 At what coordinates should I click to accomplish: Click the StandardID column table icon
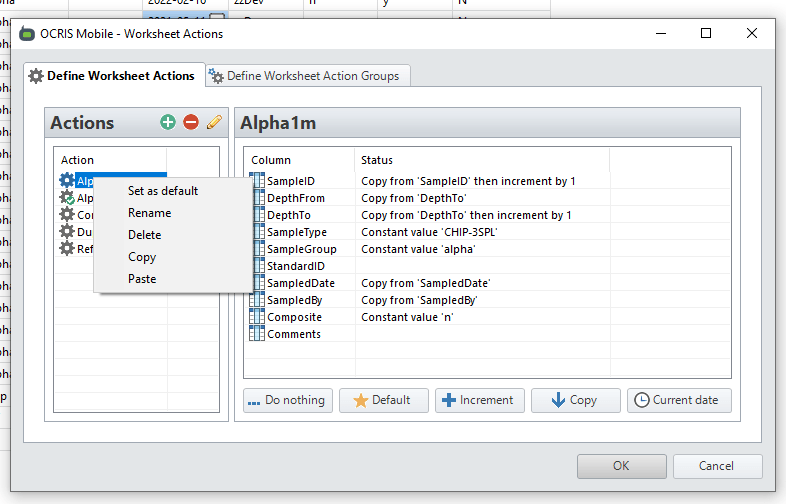pyautogui.click(x=257, y=266)
